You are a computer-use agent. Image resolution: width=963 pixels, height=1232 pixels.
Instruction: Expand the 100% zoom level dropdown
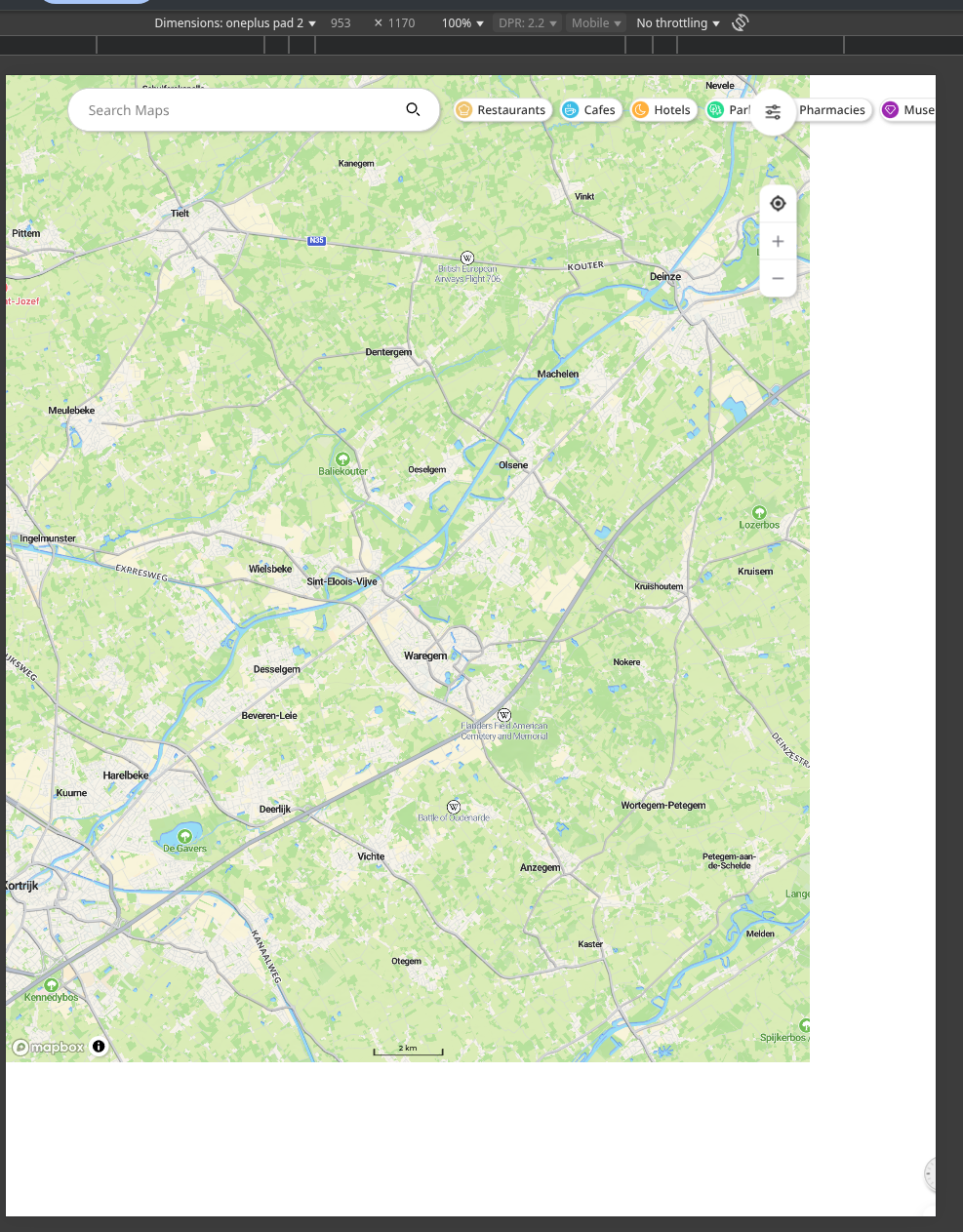tap(462, 22)
